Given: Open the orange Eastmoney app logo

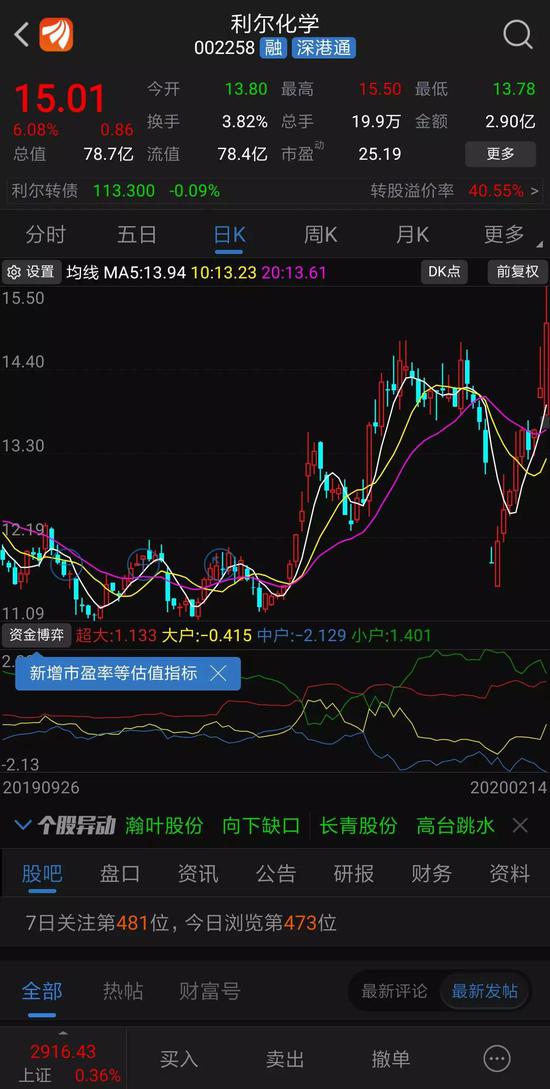Looking at the screenshot, I should pos(56,34).
